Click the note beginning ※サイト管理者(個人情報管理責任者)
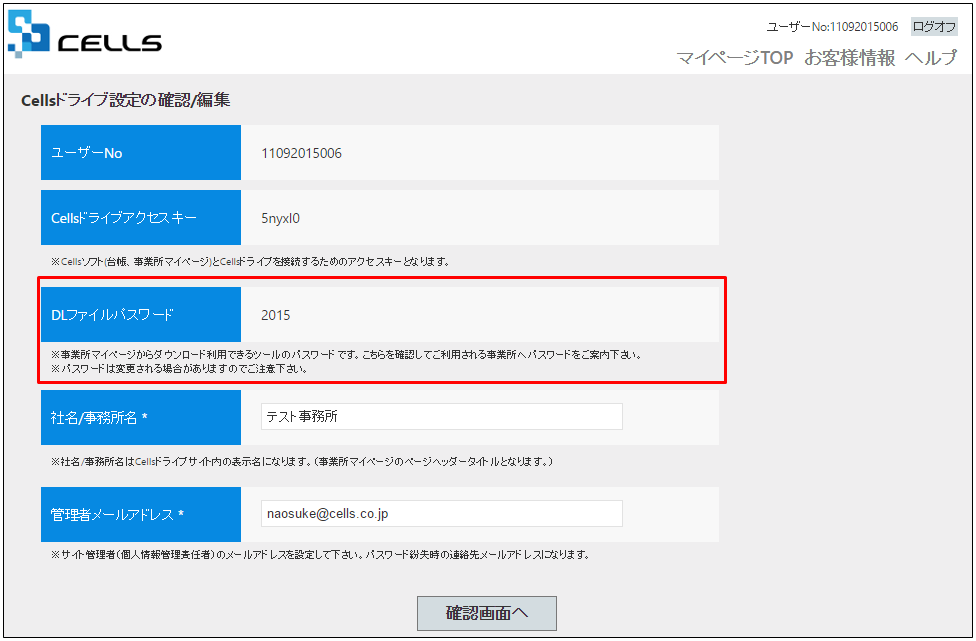976x641 pixels. 320,554
